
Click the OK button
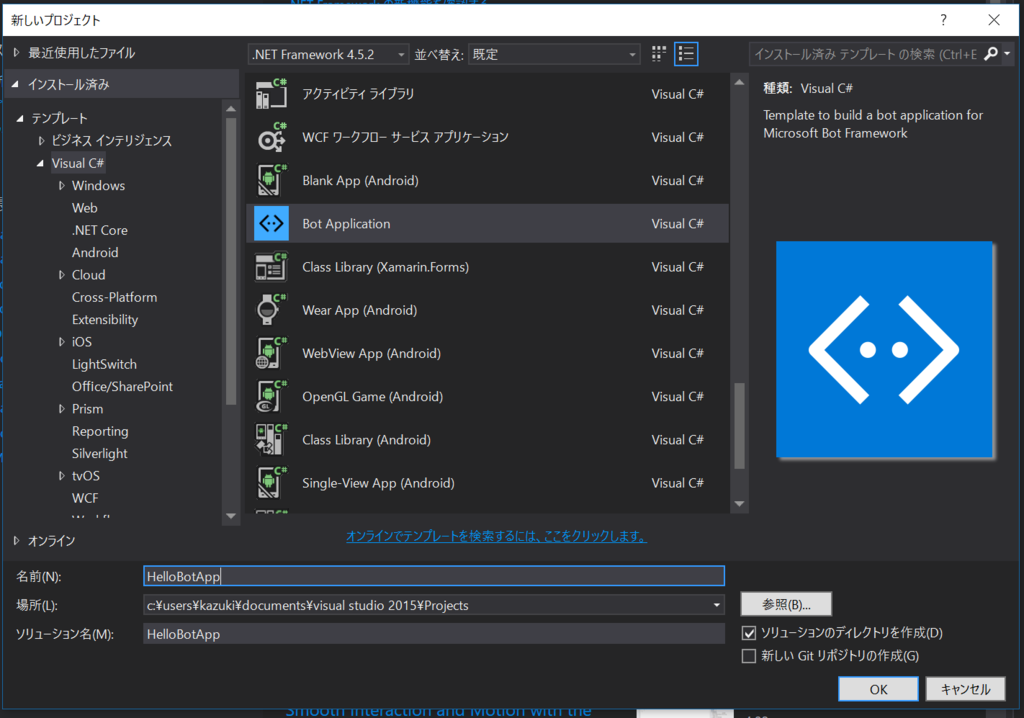point(878,689)
